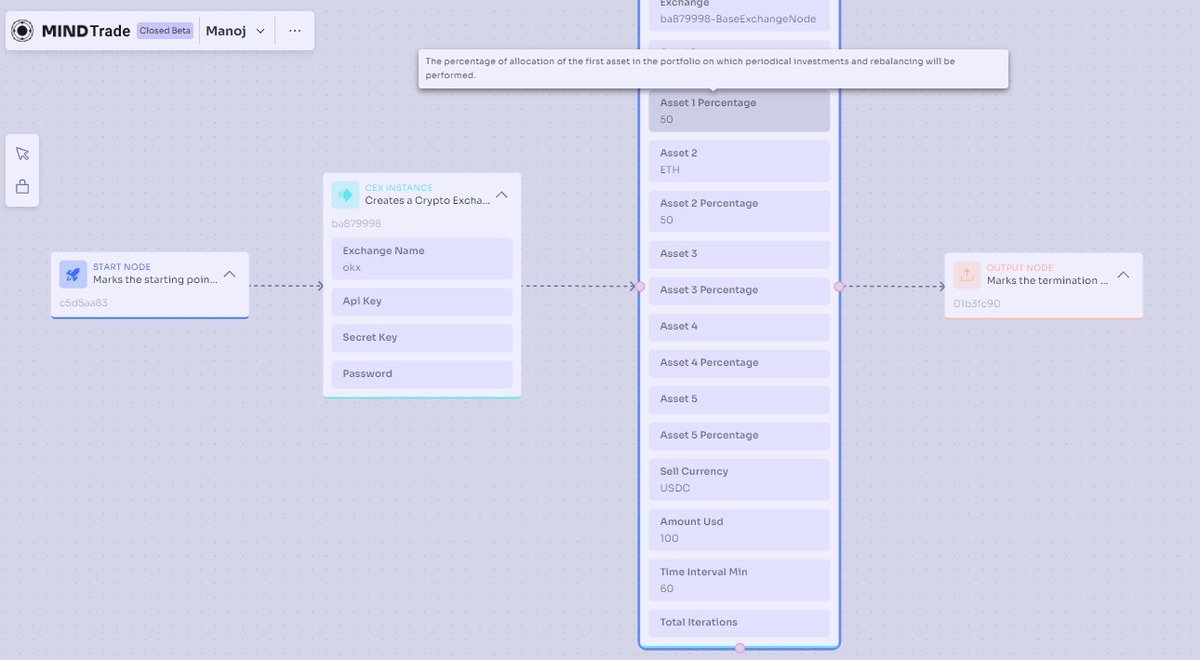This screenshot has height=660, width=1200.
Task: Click the Start Node id c5d5aa83
Action: [84, 302]
